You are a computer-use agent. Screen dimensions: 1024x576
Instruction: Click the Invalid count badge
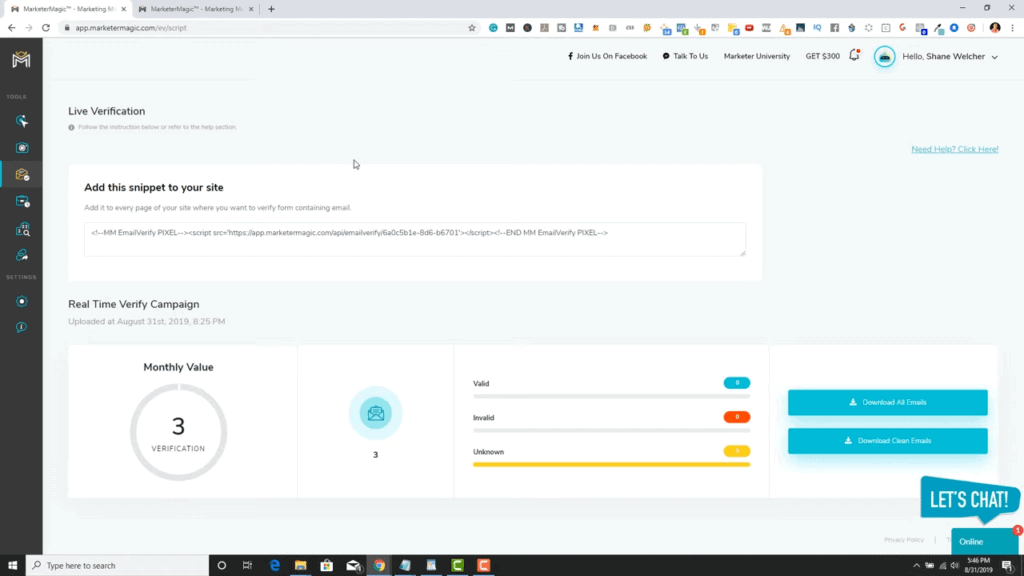(x=737, y=417)
